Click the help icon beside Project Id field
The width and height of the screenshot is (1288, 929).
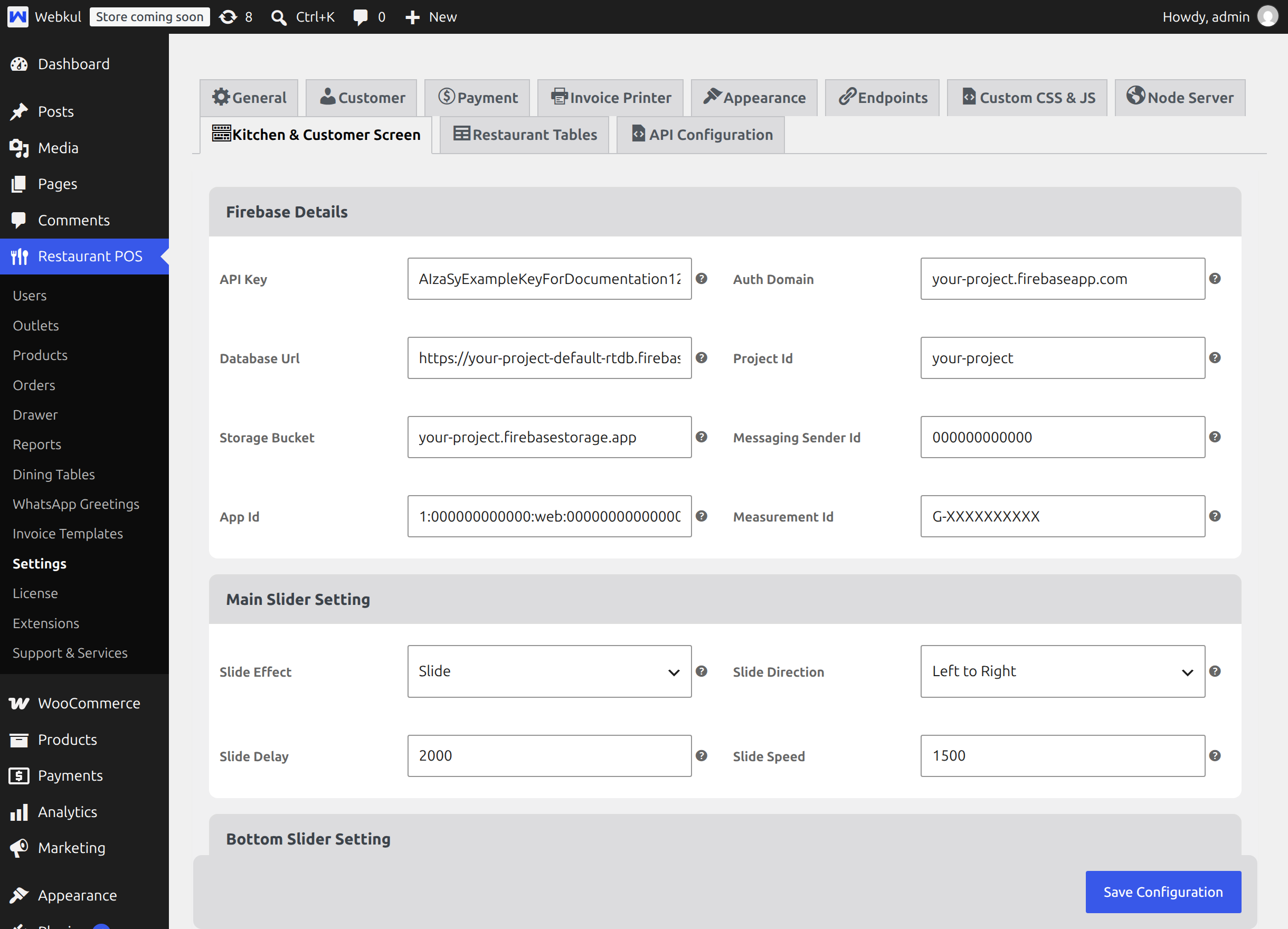1215,358
